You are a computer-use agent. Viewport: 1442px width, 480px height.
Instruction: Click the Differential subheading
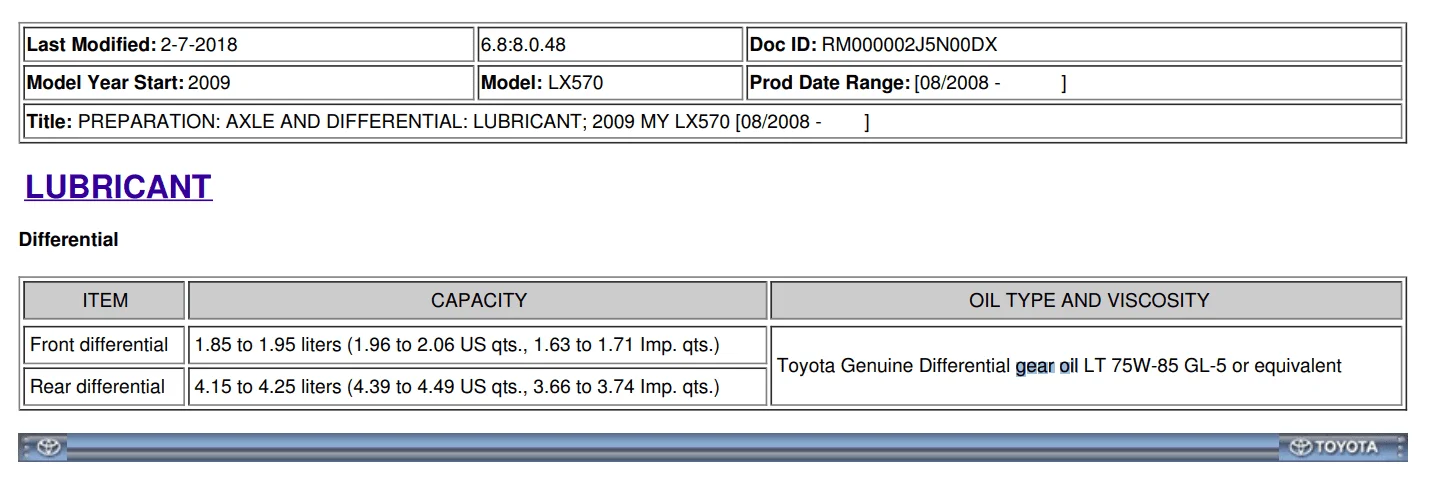coord(69,240)
